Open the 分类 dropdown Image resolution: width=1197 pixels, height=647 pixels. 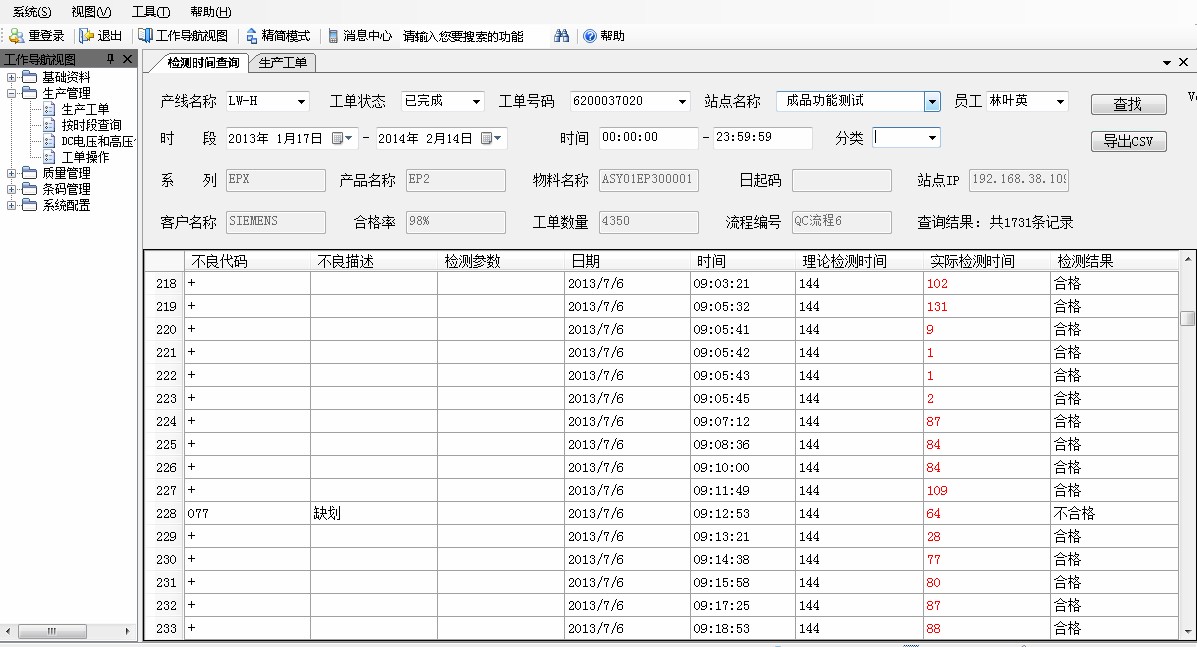click(x=932, y=138)
